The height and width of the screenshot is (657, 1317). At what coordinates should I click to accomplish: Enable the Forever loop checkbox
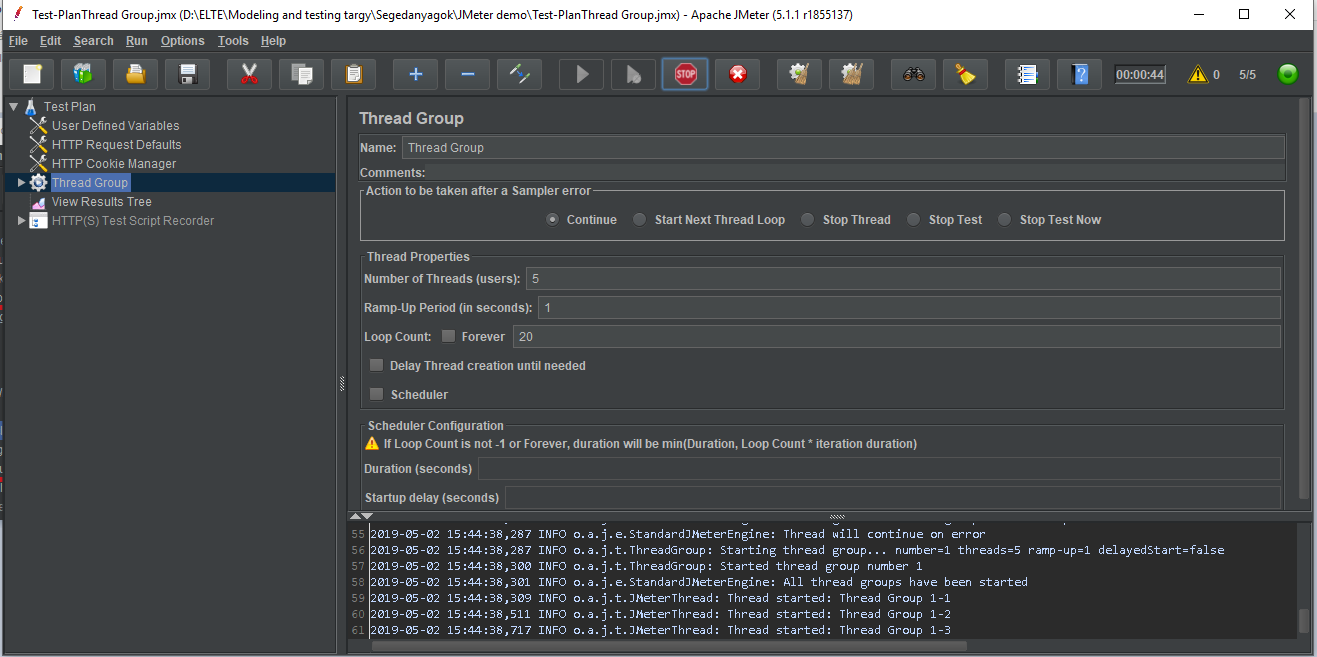pos(449,337)
